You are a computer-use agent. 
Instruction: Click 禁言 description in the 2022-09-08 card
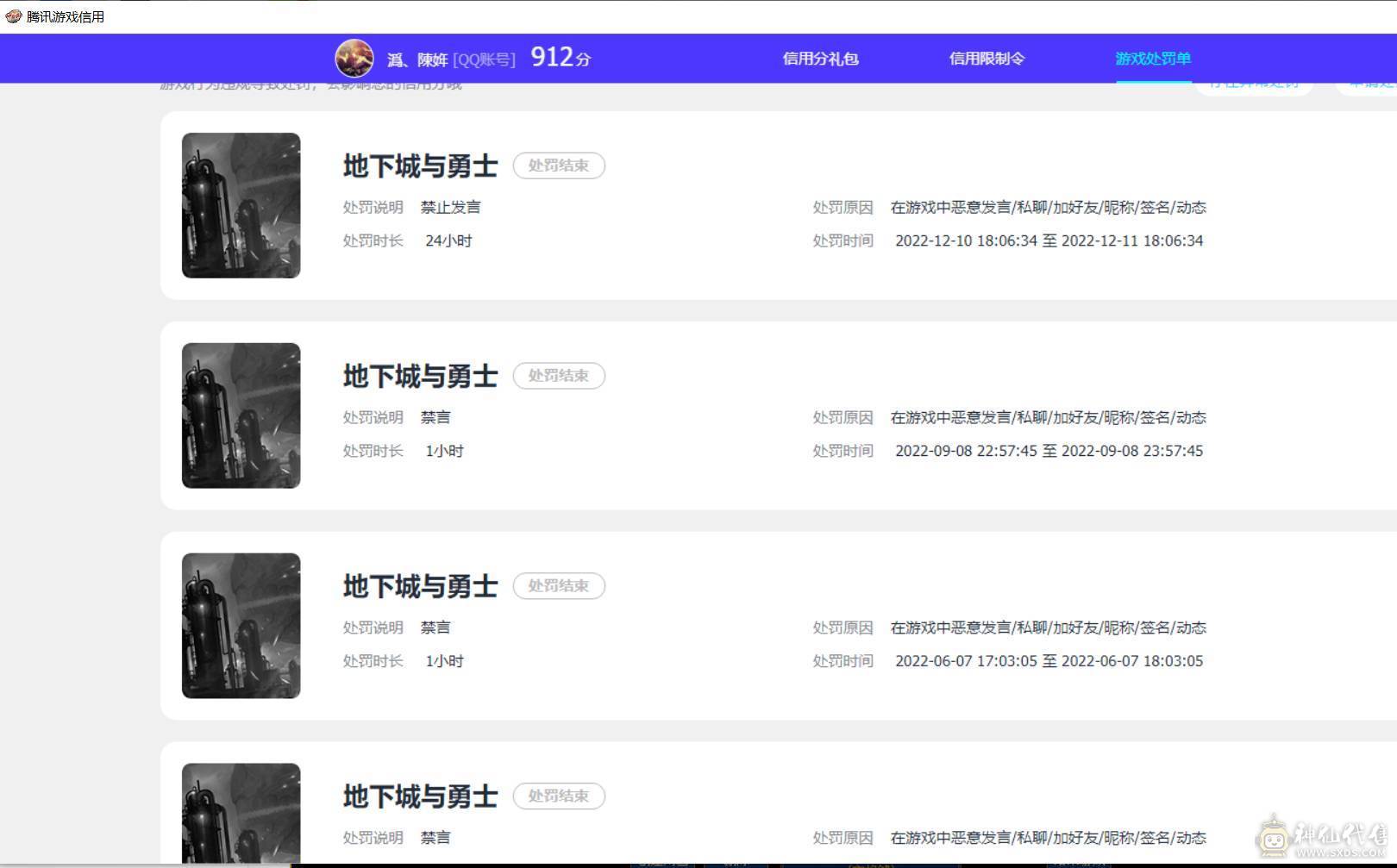point(435,417)
